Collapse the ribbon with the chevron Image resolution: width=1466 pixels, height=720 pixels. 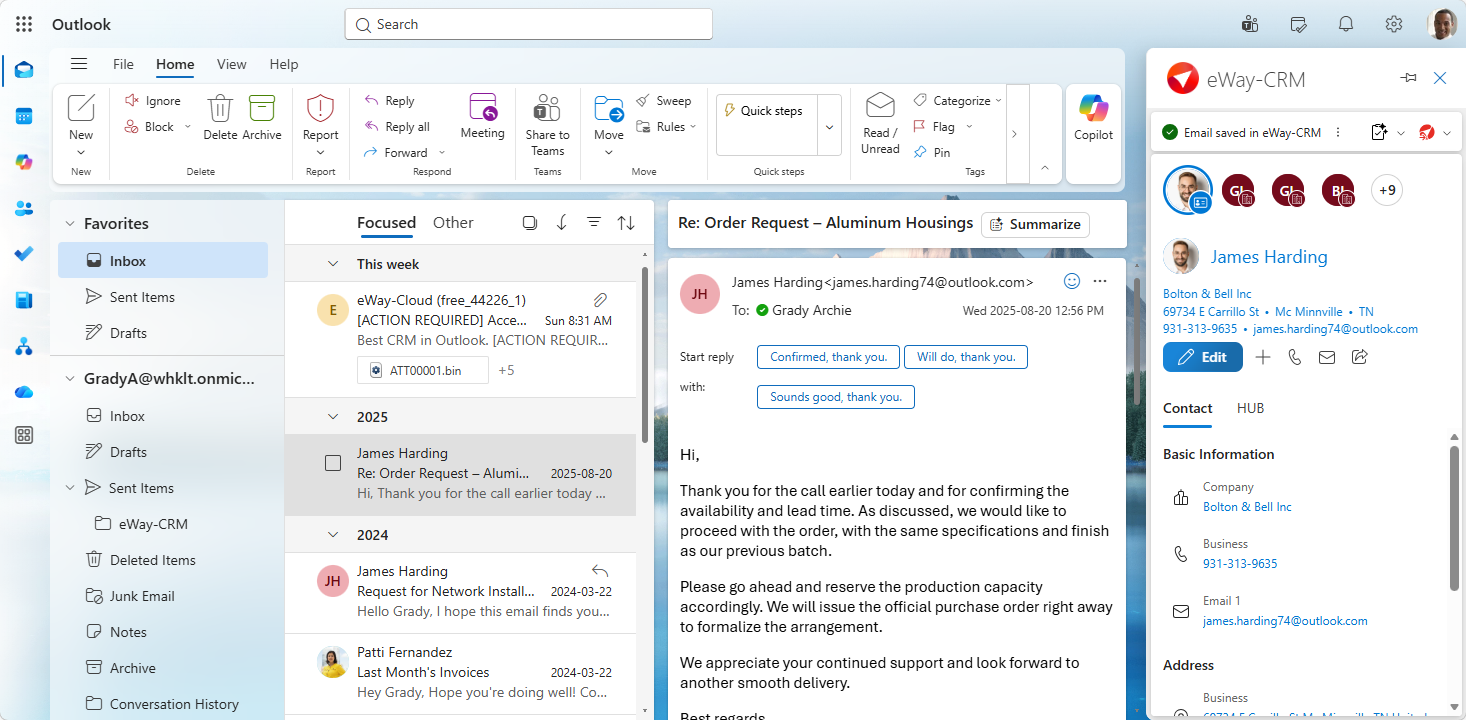[x=1045, y=167]
